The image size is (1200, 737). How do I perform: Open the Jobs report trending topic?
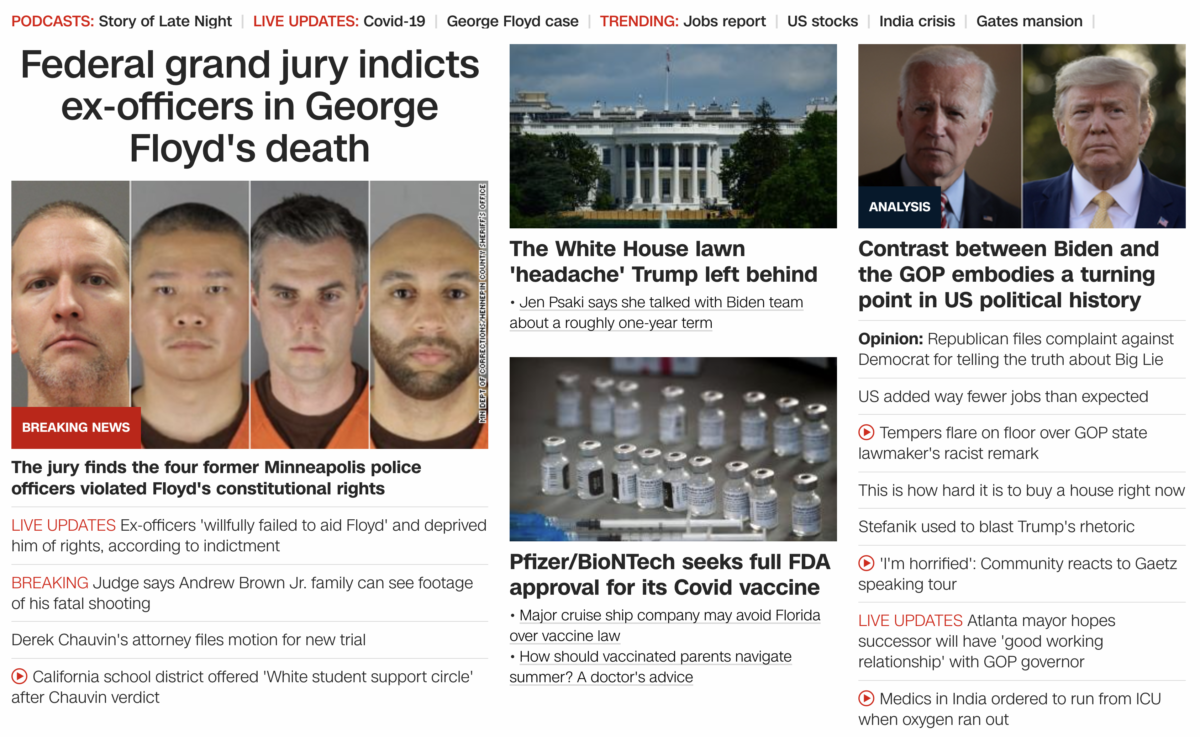click(725, 21)
